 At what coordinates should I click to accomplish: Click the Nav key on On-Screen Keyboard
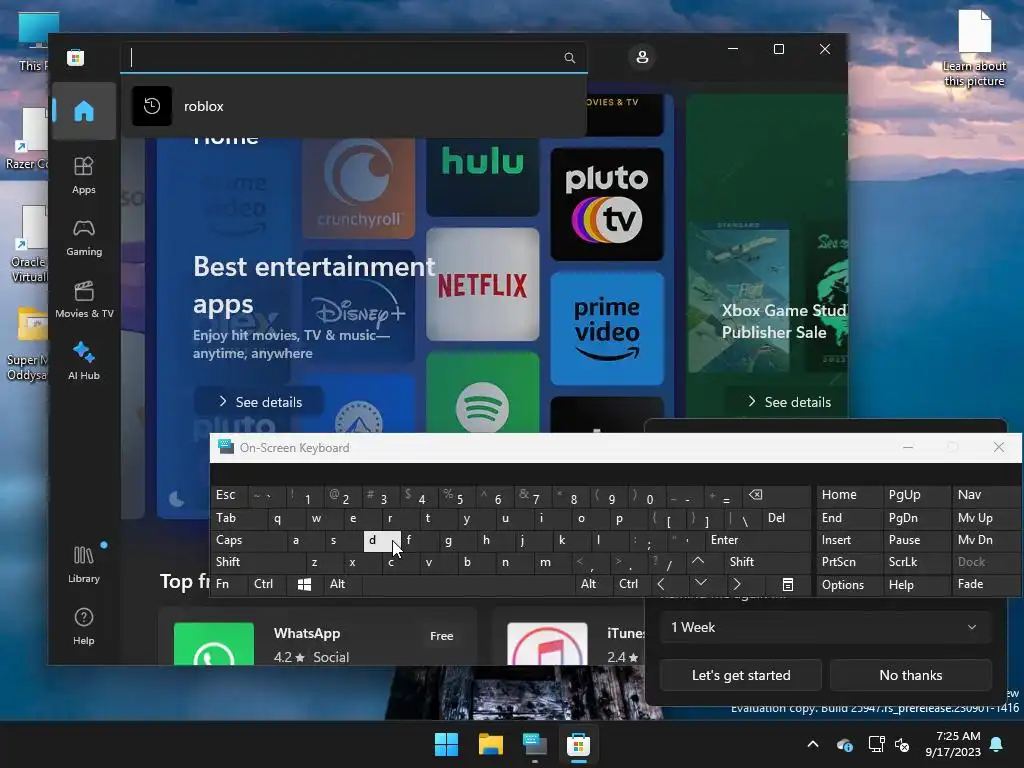coord(985,496)
